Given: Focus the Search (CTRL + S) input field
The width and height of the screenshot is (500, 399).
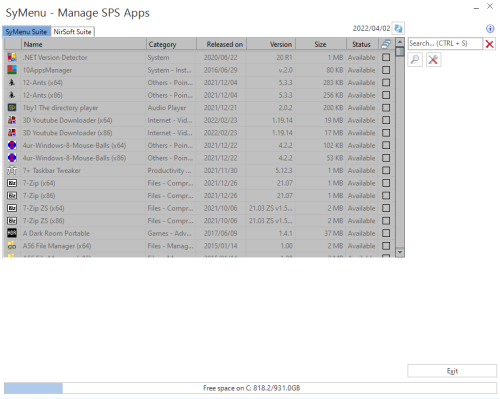Looking at the screenshot, I should (x=445, y=44).
